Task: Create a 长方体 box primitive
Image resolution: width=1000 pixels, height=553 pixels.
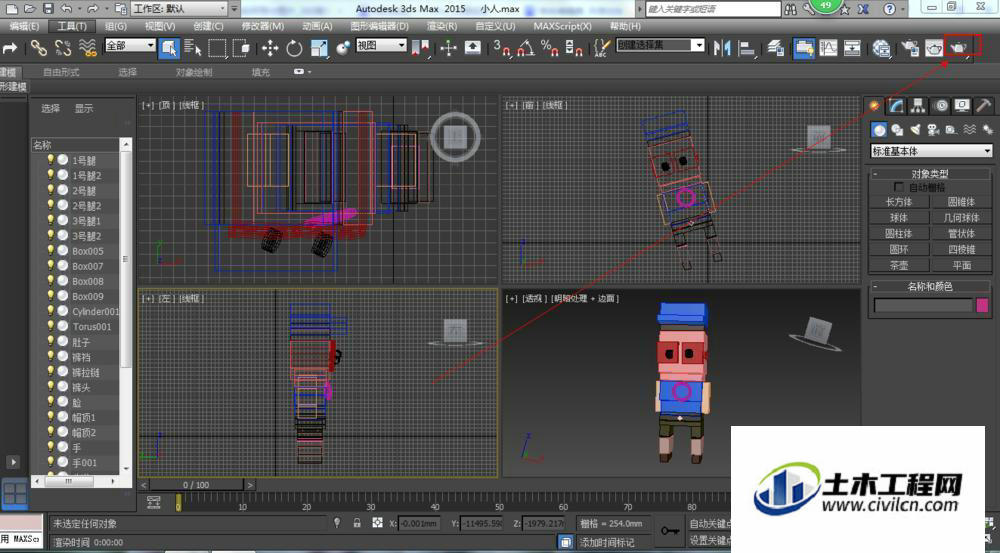Action: (899, 202)
